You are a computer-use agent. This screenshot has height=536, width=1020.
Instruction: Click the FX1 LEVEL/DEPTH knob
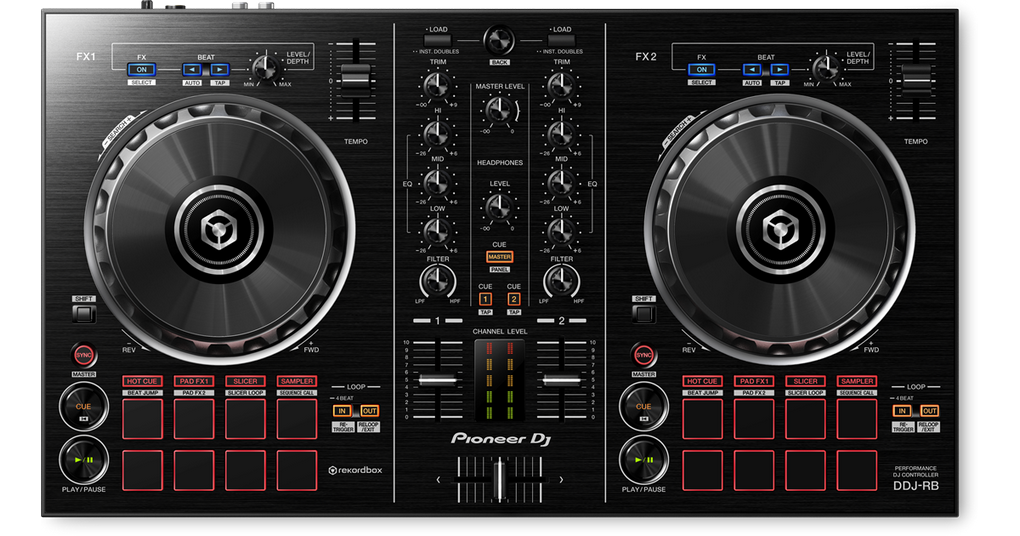coord(265,67)
